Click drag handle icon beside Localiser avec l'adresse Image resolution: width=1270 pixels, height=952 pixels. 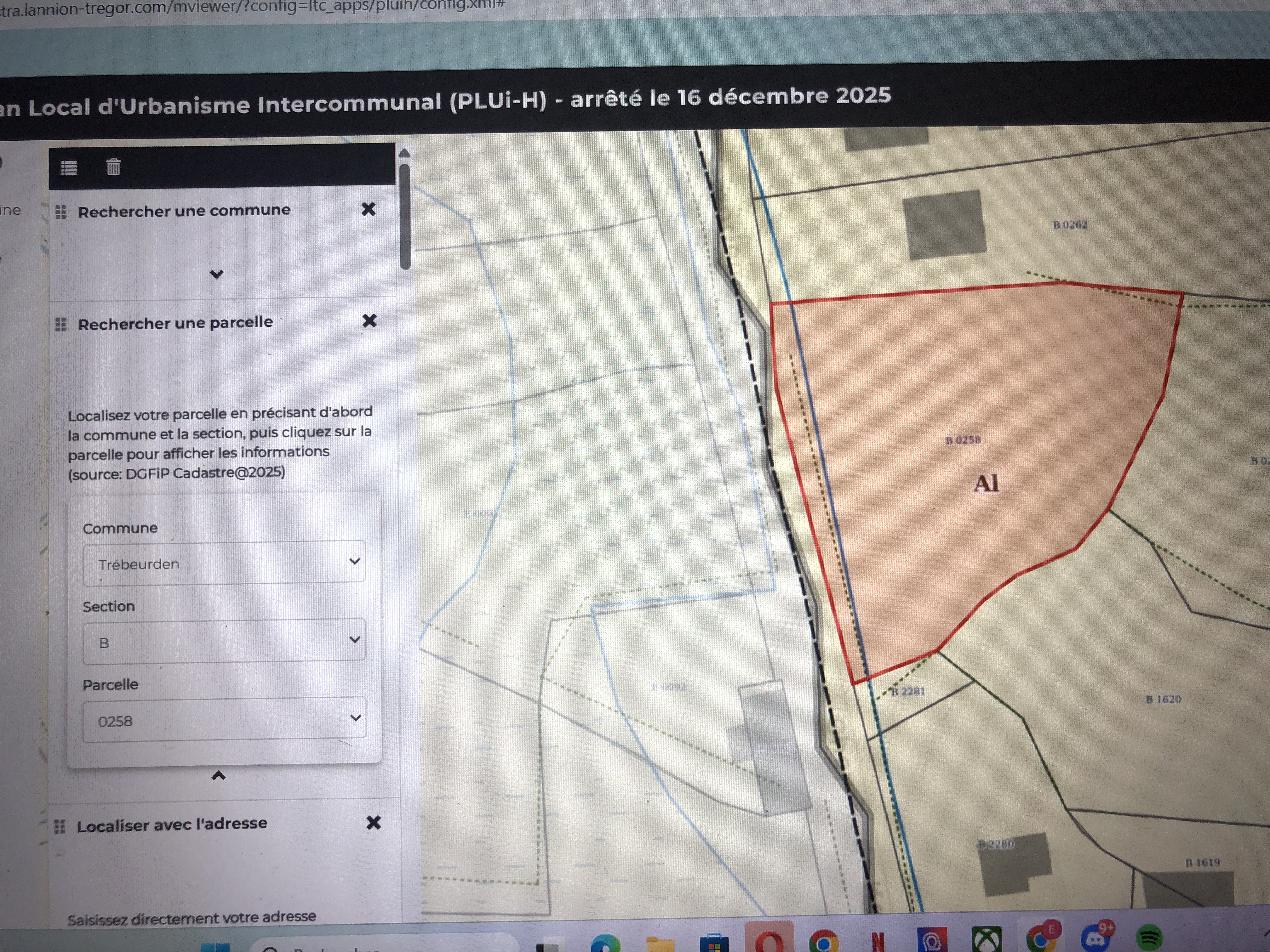click(x=60, y=826)
